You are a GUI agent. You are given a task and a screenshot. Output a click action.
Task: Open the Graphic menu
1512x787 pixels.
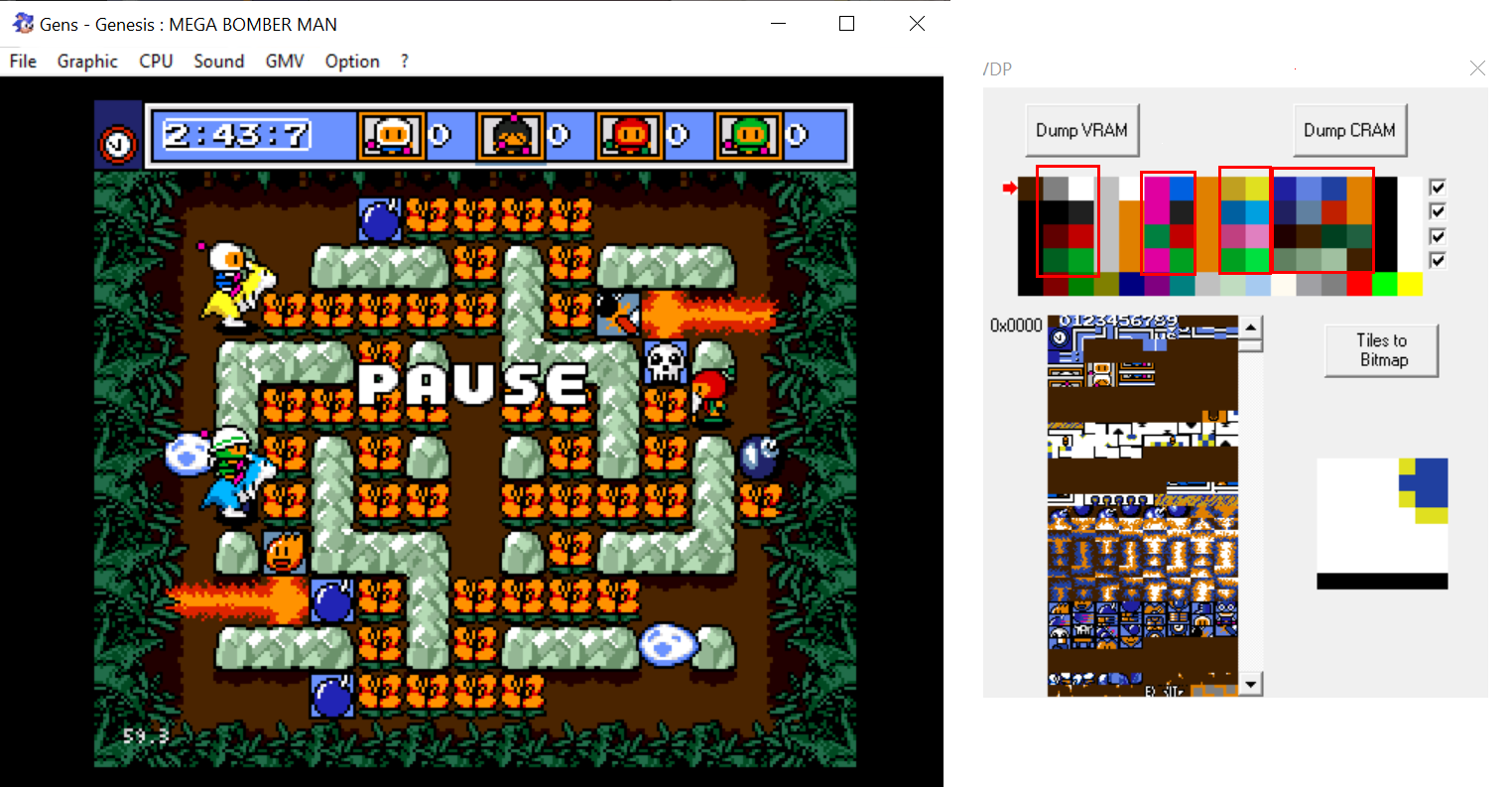[87, 62]
